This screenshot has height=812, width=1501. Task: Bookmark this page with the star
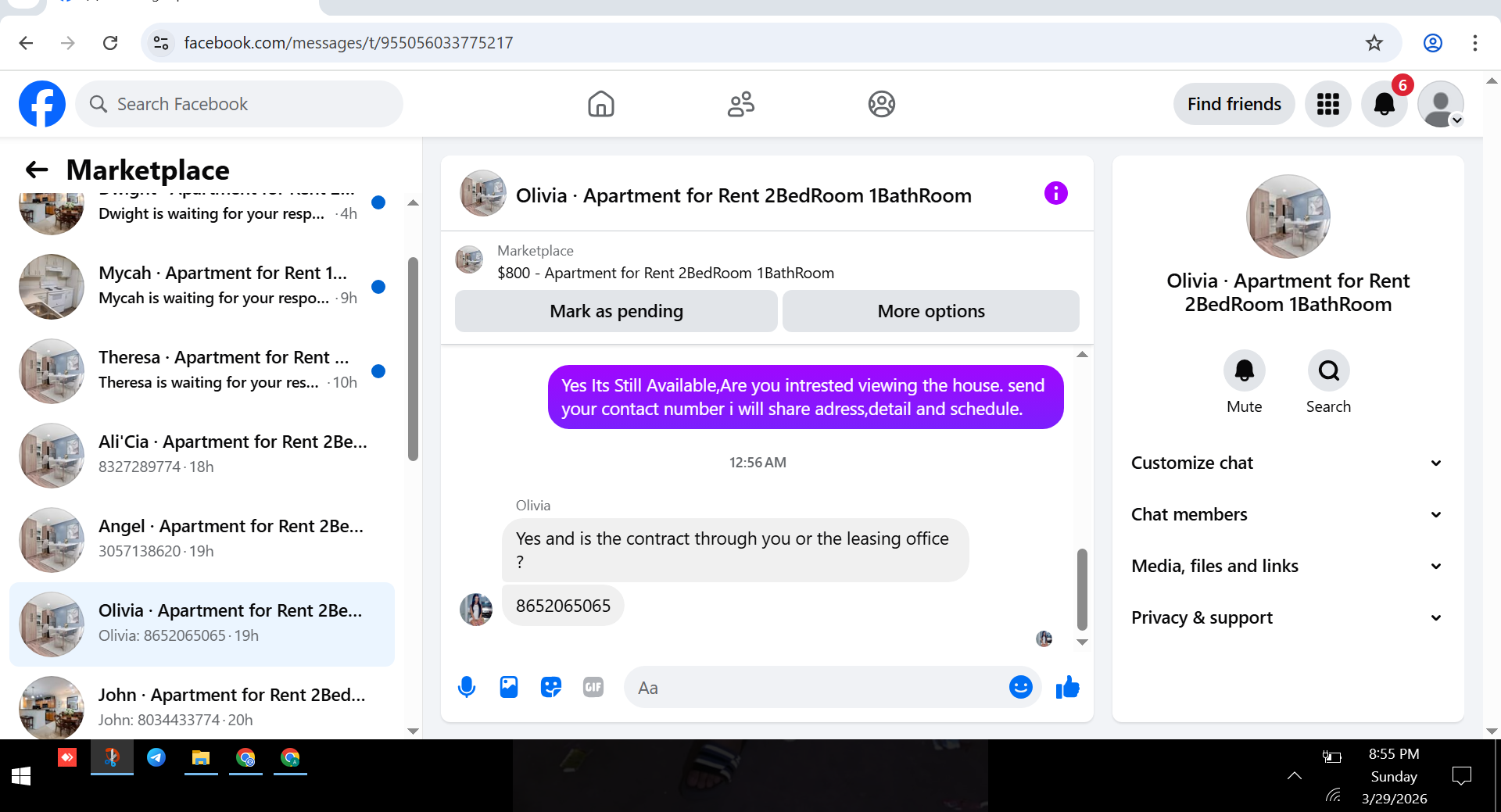click(x=1374, y=43)
